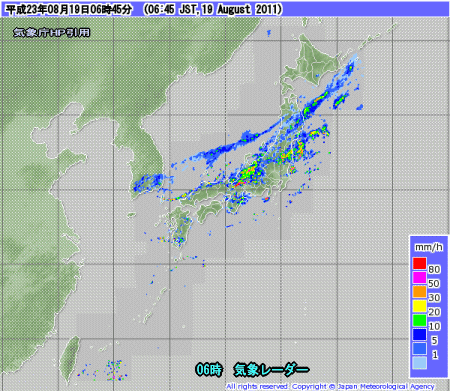Click the '気象庁HP引用' source label
450x391 pixels.
point(52,33)
